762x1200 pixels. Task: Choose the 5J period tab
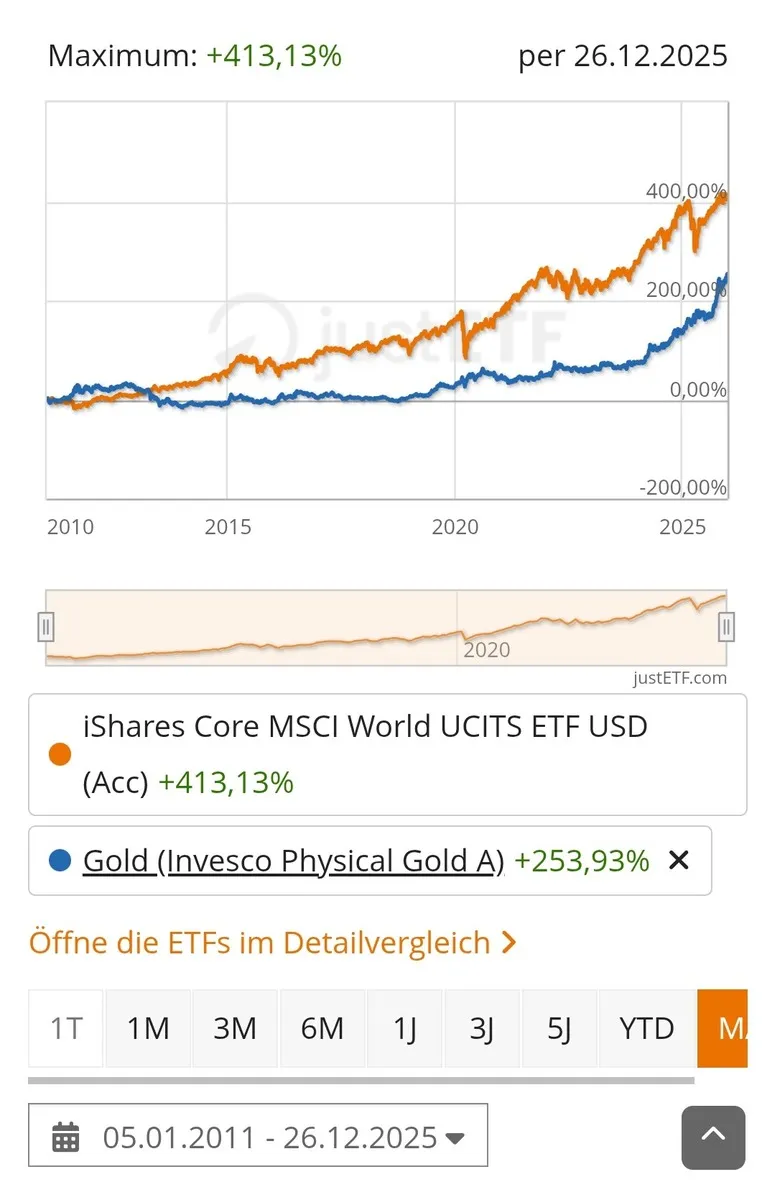click(559, 1028)
